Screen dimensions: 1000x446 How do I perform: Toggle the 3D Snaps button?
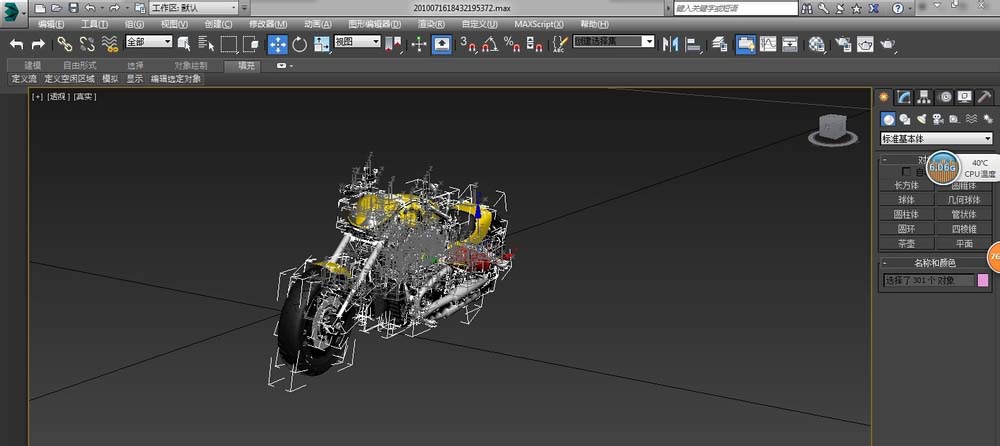[468, 44]
